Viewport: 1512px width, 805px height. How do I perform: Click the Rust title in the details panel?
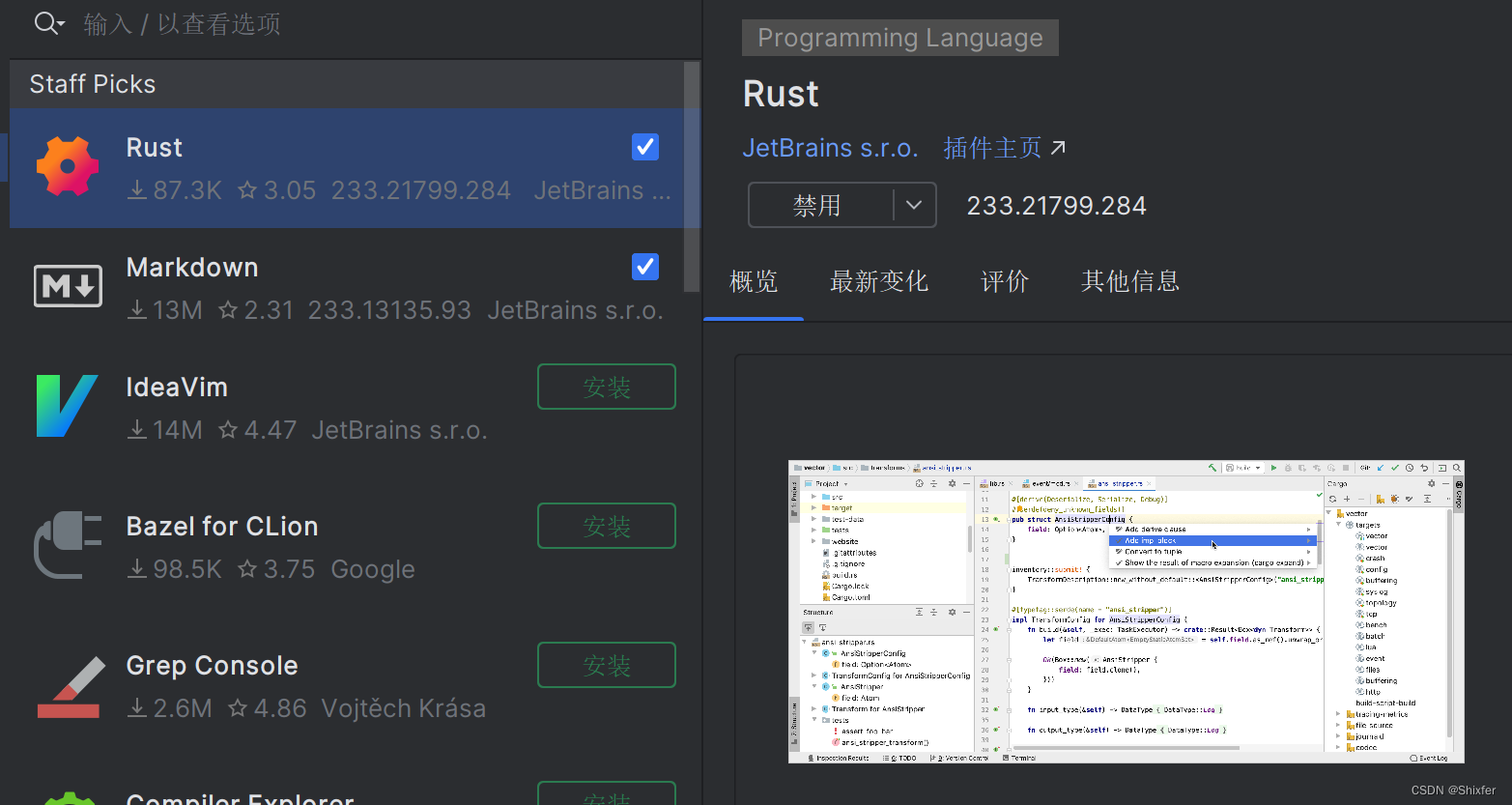(x=781, y=94)
